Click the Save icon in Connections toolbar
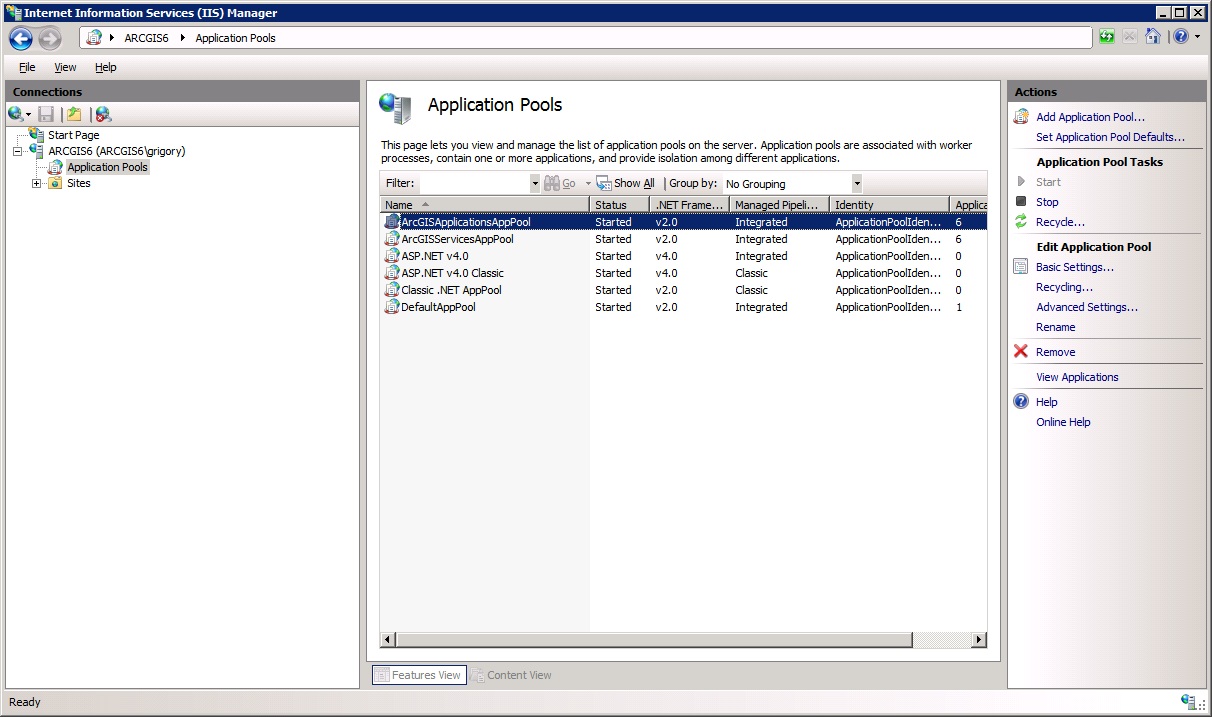This screenshot has height=717, width=1212. 46,114
